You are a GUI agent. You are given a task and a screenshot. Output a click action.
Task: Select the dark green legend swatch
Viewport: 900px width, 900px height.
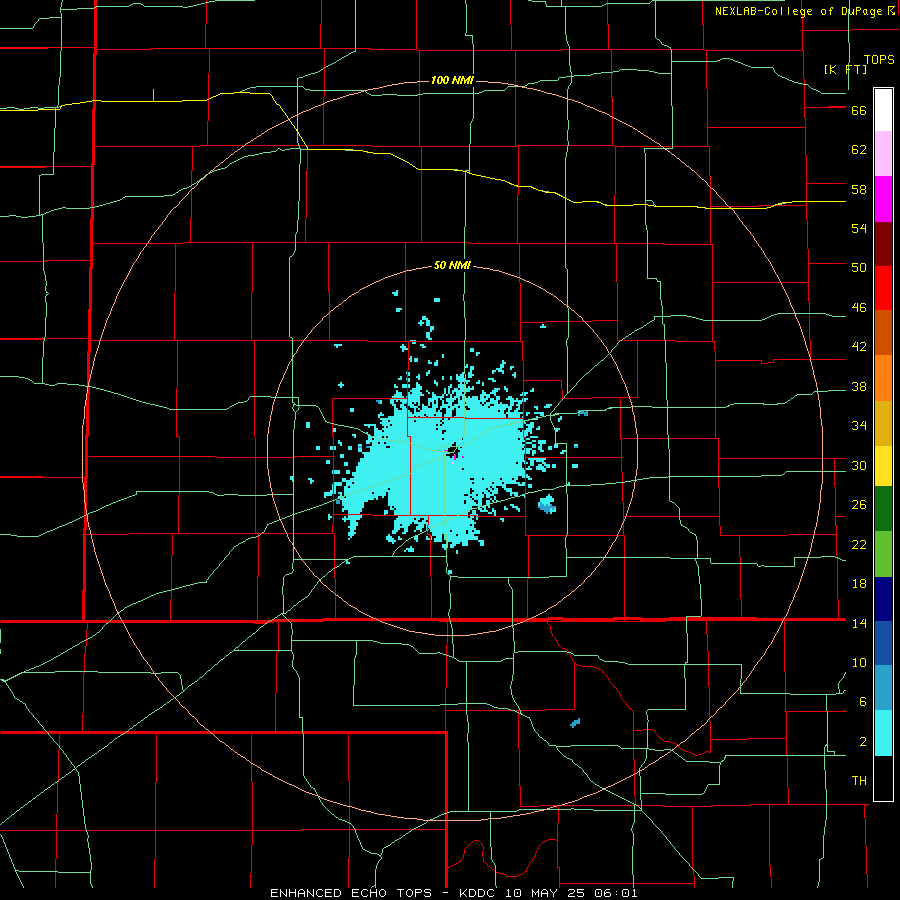pos(883,509)
